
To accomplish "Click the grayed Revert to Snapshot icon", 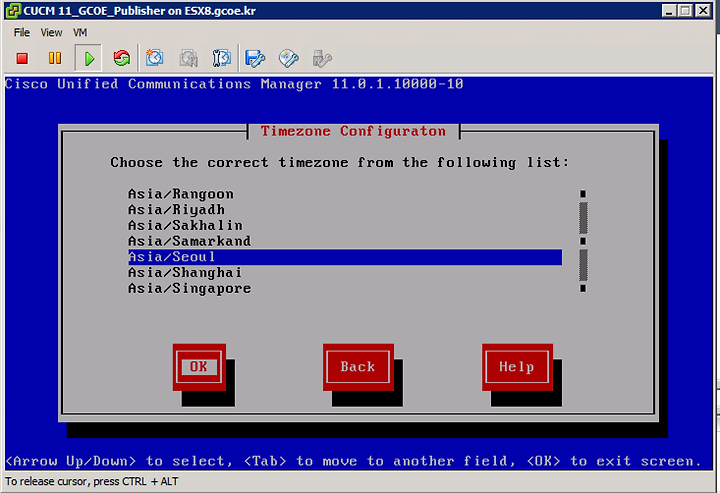I will click(x=188, y=58).
